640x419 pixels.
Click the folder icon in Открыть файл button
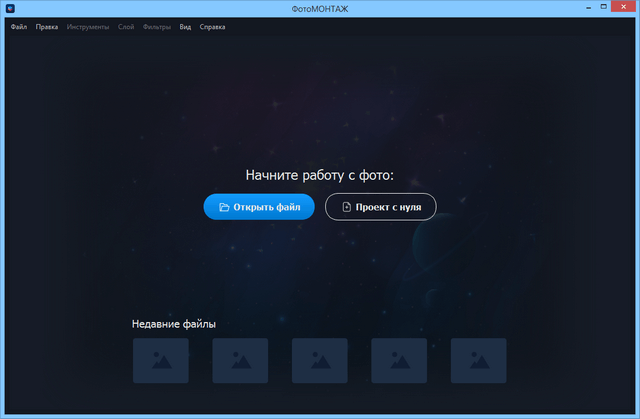(x=225, y=207)
